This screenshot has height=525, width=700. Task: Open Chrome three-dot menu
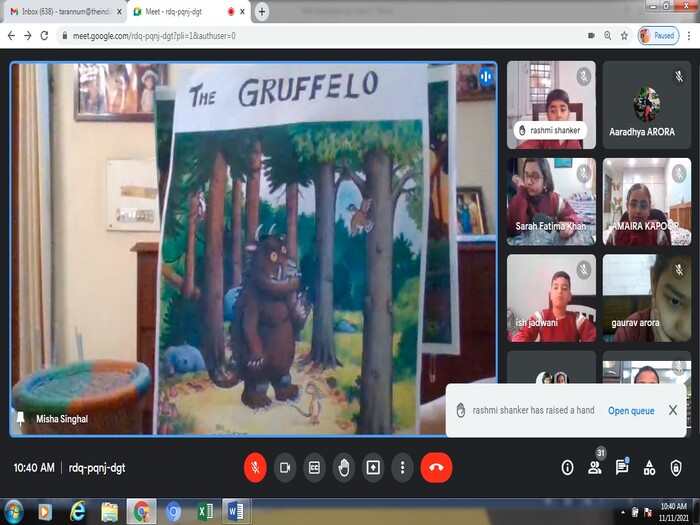(689, 36)
